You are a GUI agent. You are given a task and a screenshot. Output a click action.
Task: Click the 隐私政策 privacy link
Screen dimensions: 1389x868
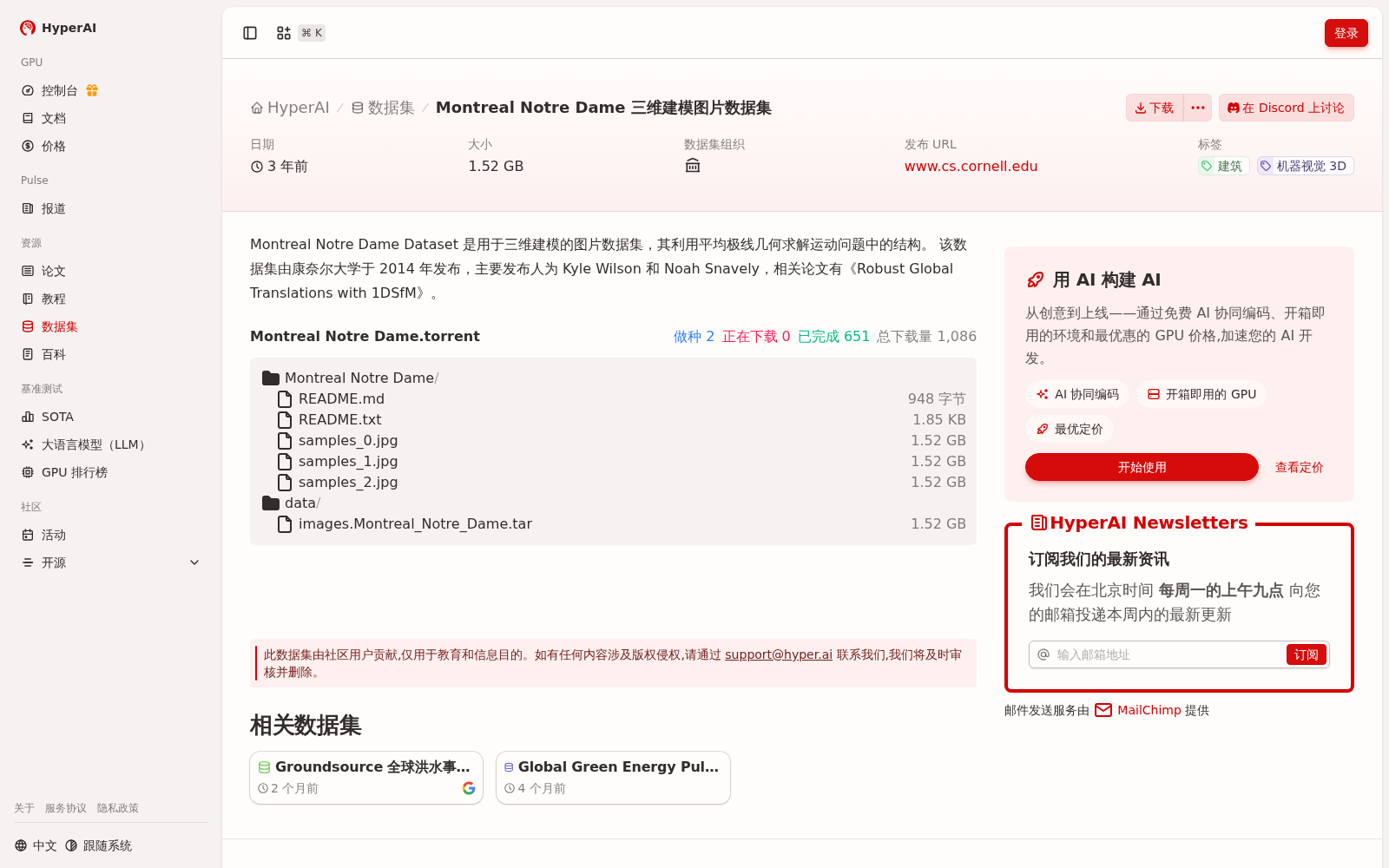(118, 808)
